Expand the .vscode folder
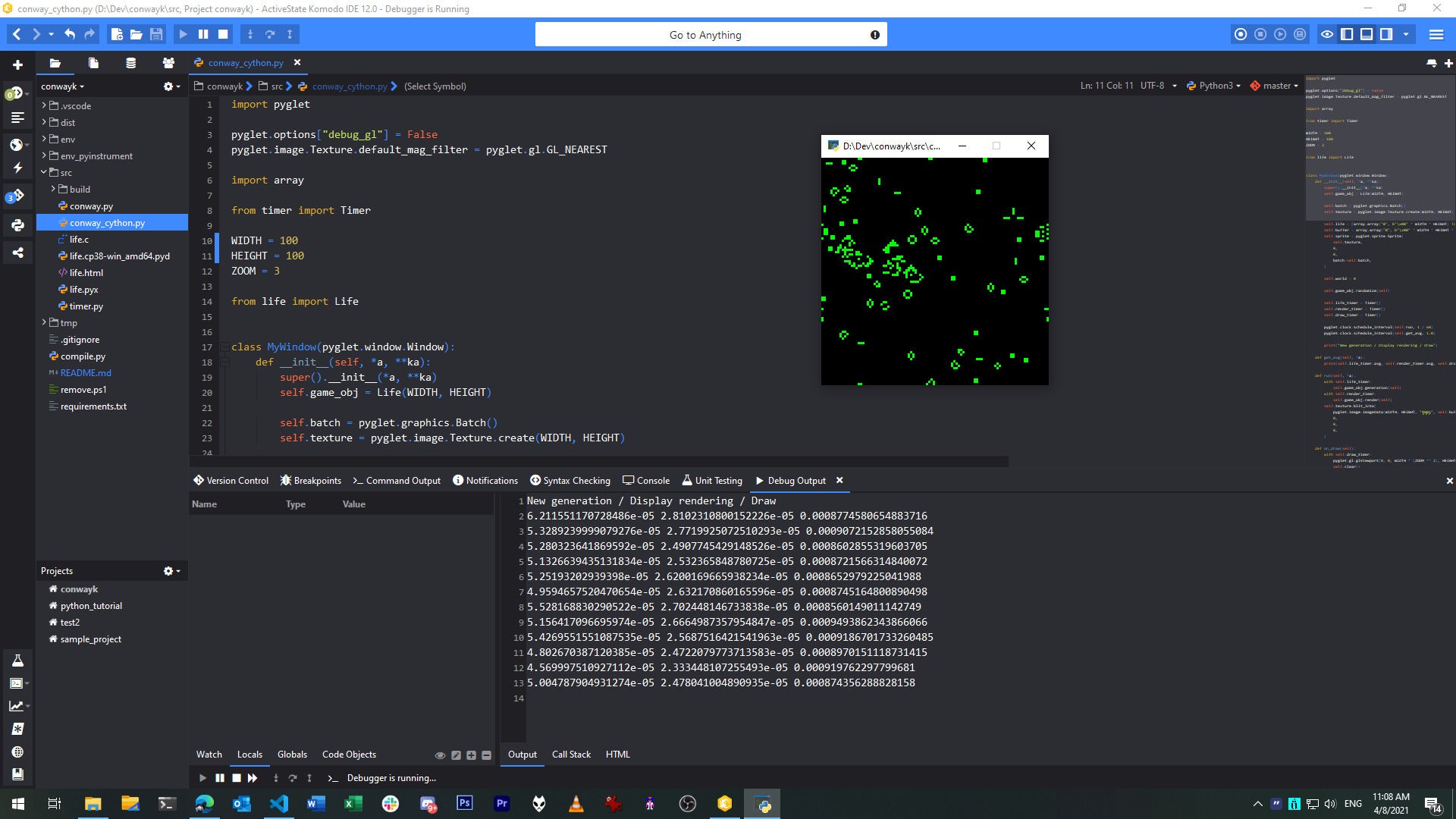Image resolution: width=1456 pixels, height=819 pixels. (x=44, y=105)
